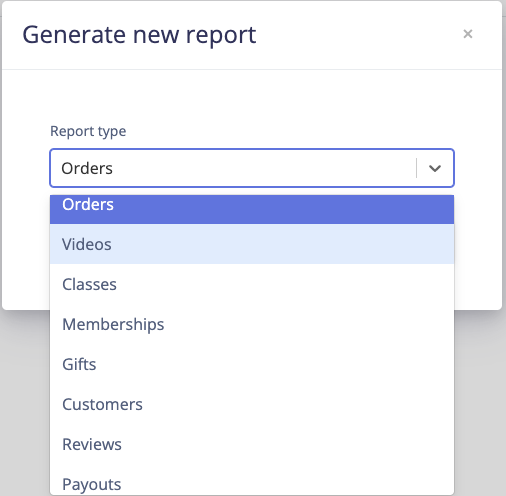Image resolution: width=506 pixels, height=496 pixels.
Task: Click blank modal area above Report type
Action: [252, 97]
